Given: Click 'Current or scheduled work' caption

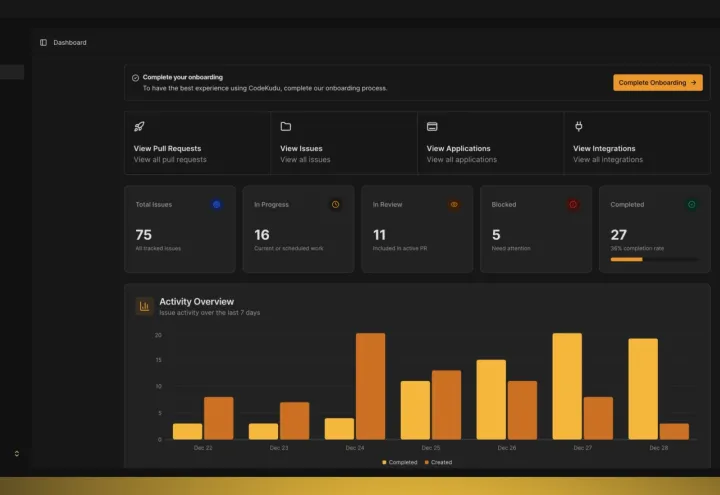Looking at the screenshot, I should click(x=289, y=248).
